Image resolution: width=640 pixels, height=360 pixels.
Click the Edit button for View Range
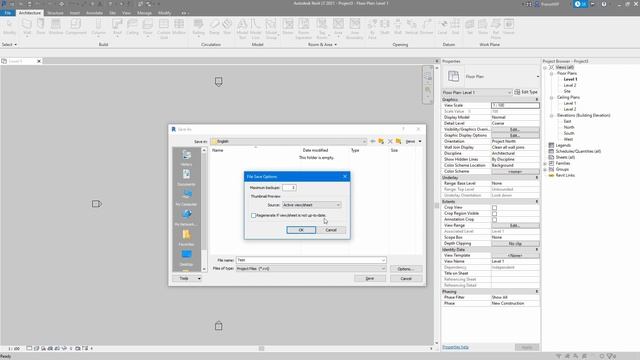pos(515,225)
